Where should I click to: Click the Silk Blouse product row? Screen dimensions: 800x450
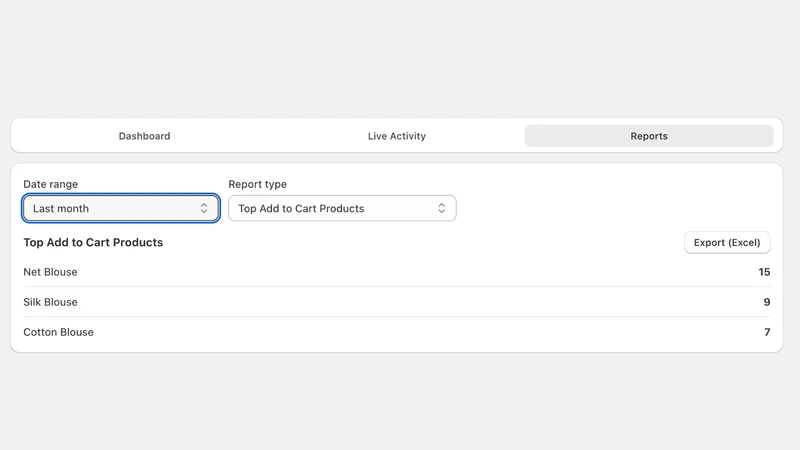pos(396,302)
